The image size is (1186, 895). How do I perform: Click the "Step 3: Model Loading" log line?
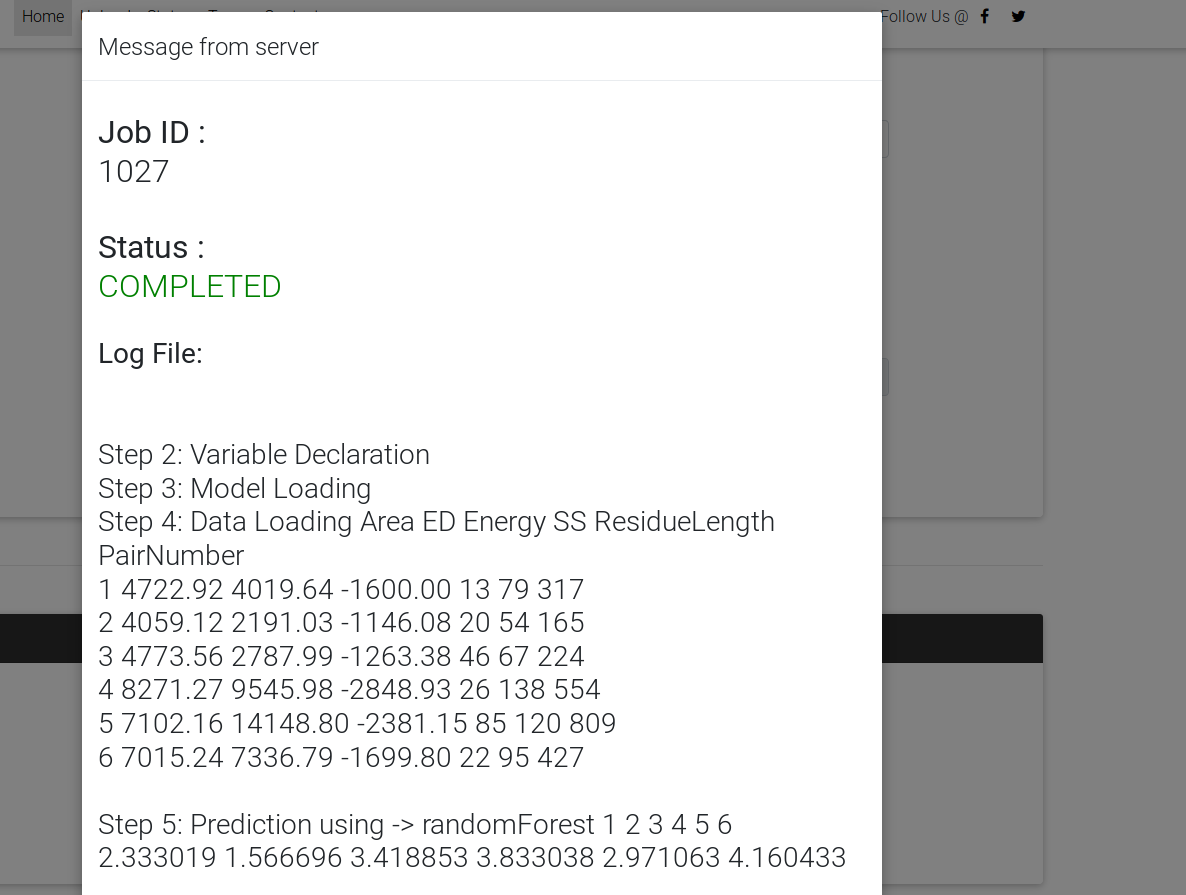(x=234, y=489)
